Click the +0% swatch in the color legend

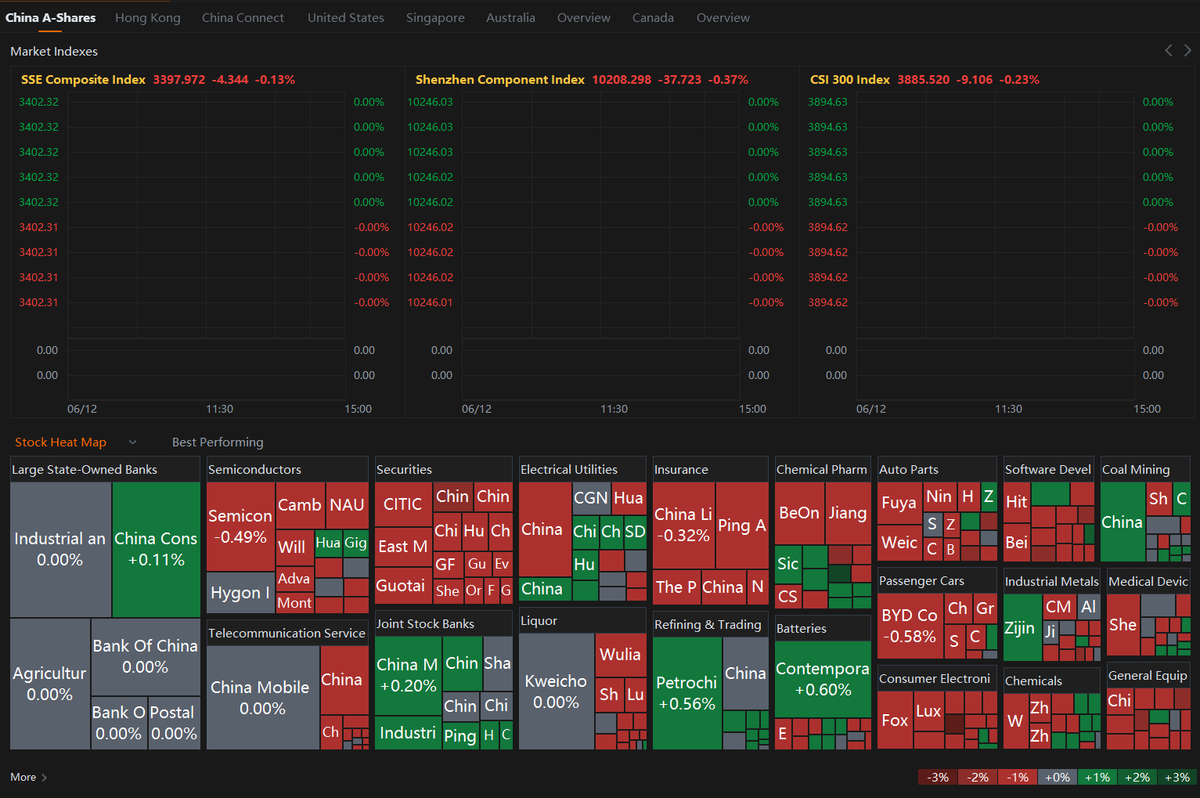1057,776
